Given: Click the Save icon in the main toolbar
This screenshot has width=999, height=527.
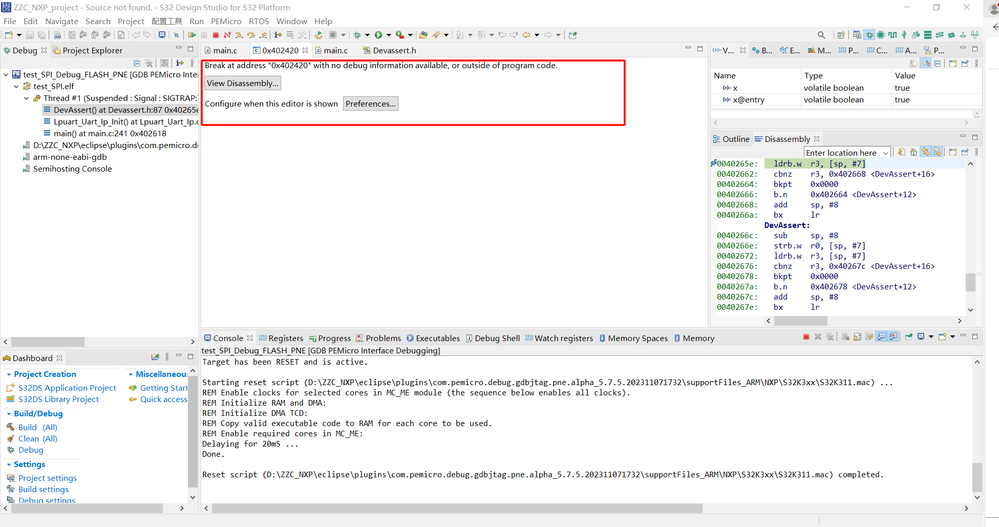Looking at the screenshot, I should click(29, 35).
